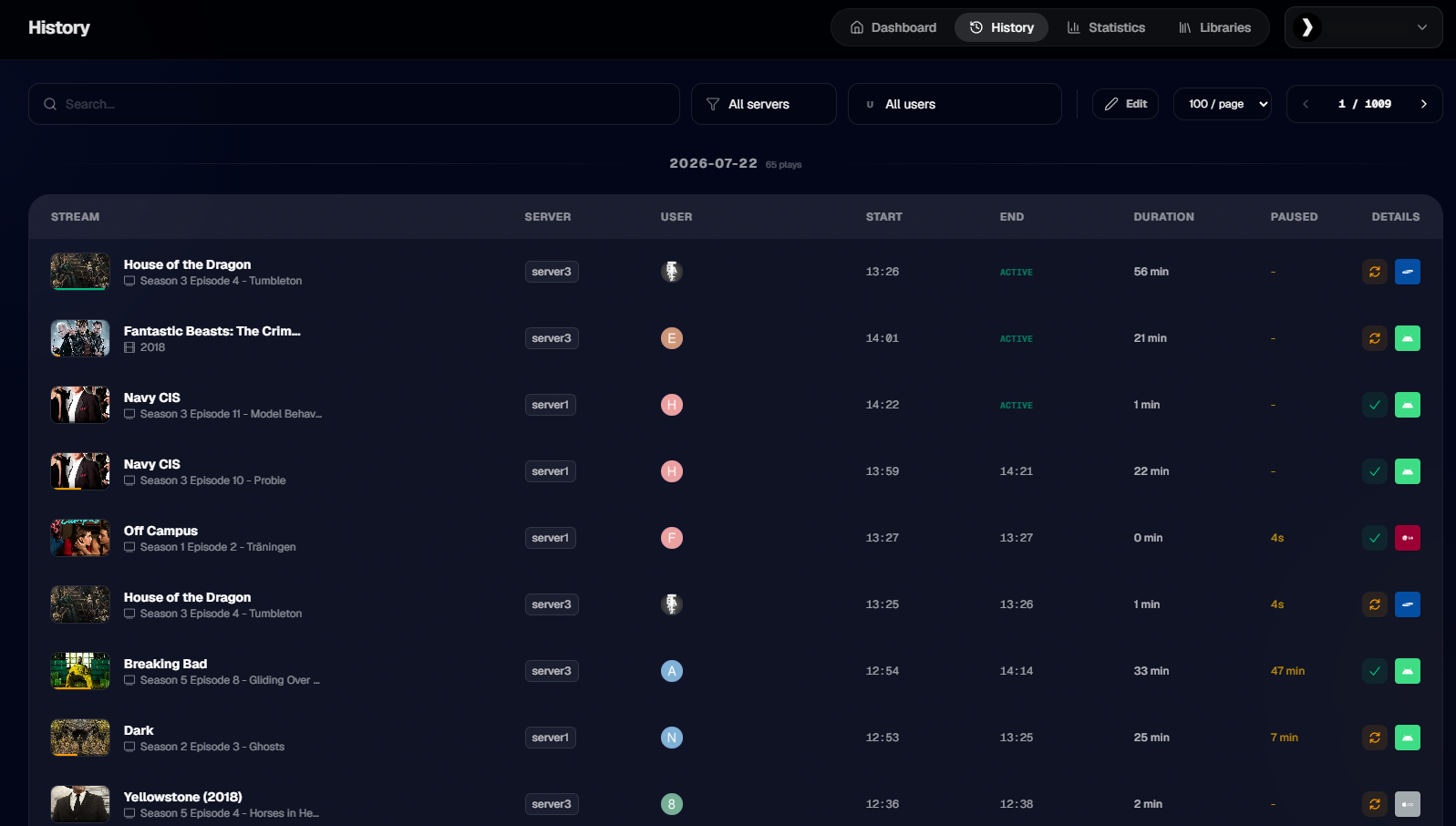Go to the previous page arrow
This screenshot has width=1456, height=826.
(x=1306, y=104)
